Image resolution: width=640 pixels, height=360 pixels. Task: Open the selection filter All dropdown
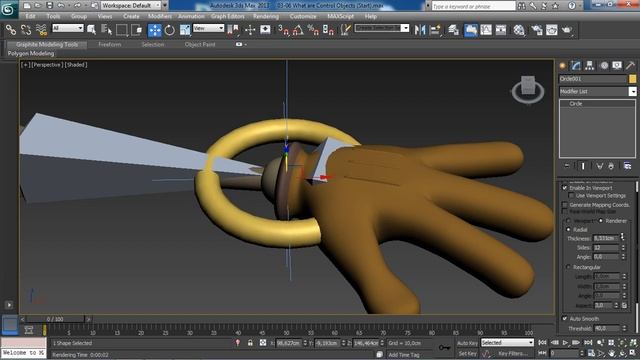tap(68, 28)
